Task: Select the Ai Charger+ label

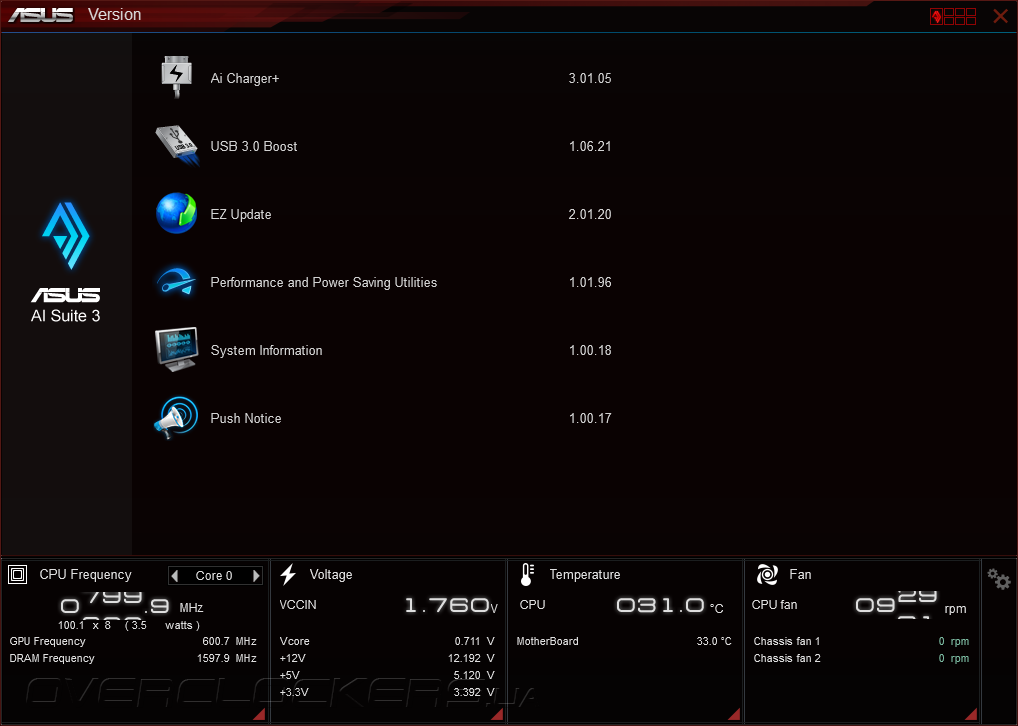Action: [245, 79]
